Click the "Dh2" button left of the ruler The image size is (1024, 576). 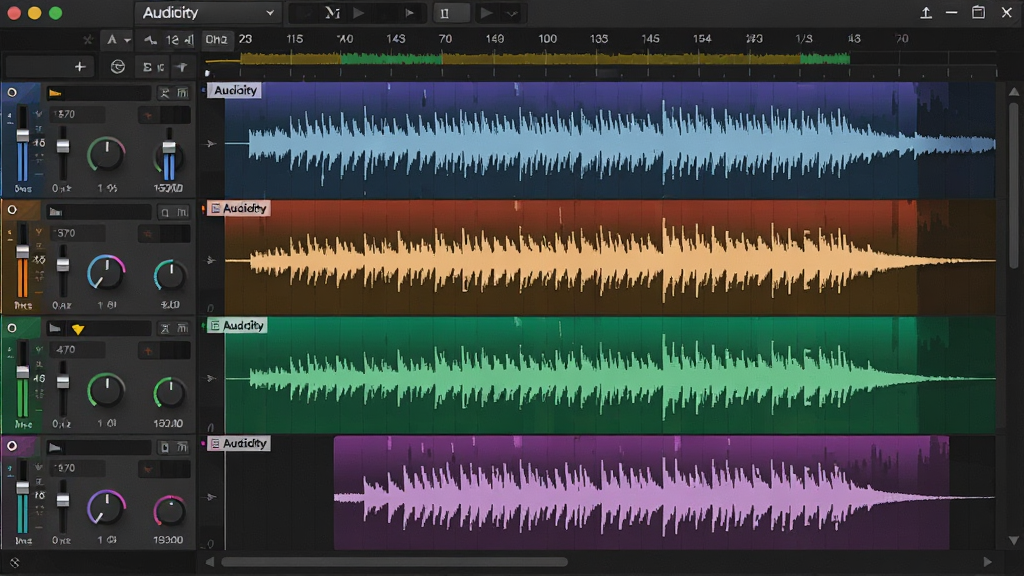pyautogui.click(x=216, y=40)
